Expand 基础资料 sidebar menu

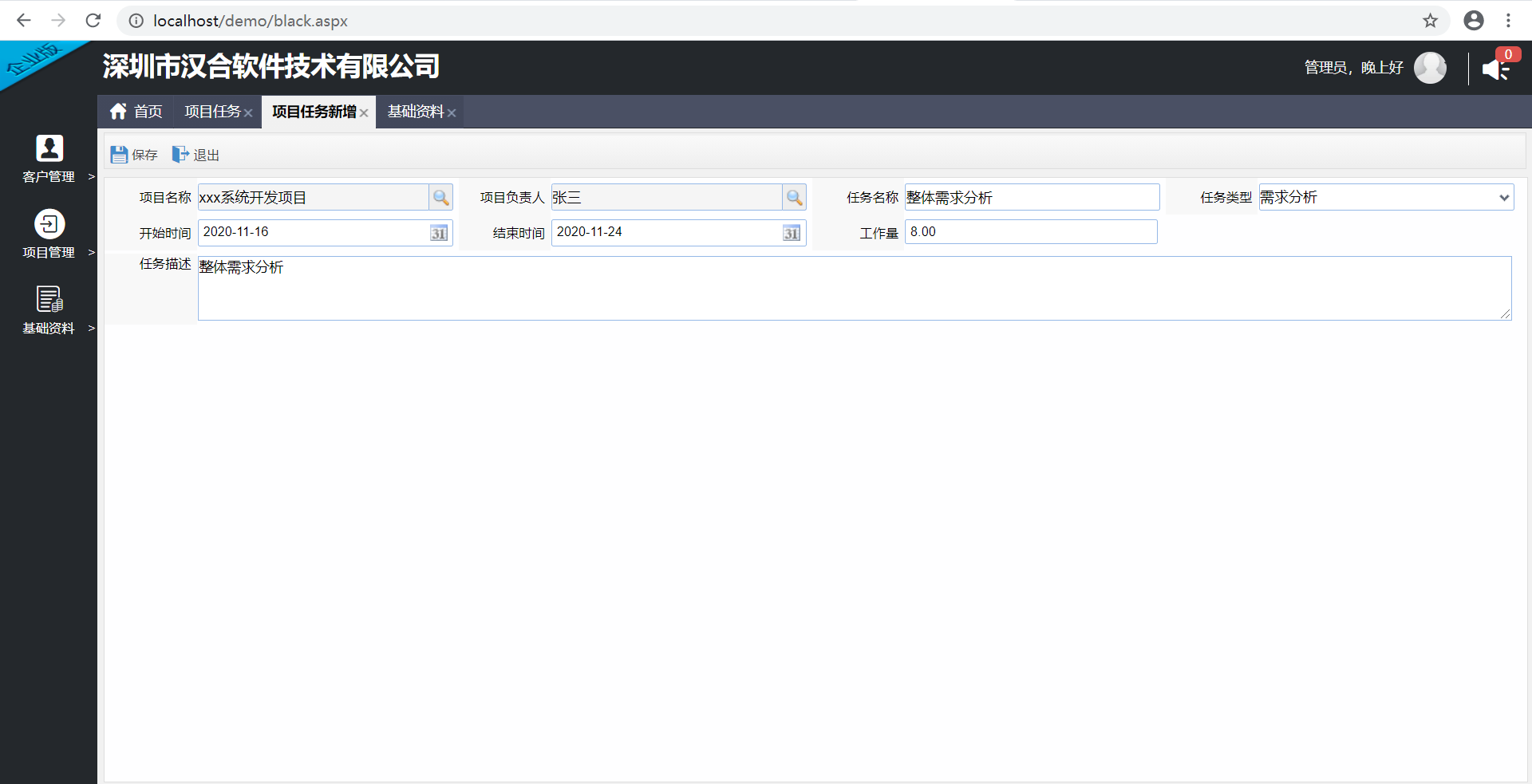click(x=49, y=310)
